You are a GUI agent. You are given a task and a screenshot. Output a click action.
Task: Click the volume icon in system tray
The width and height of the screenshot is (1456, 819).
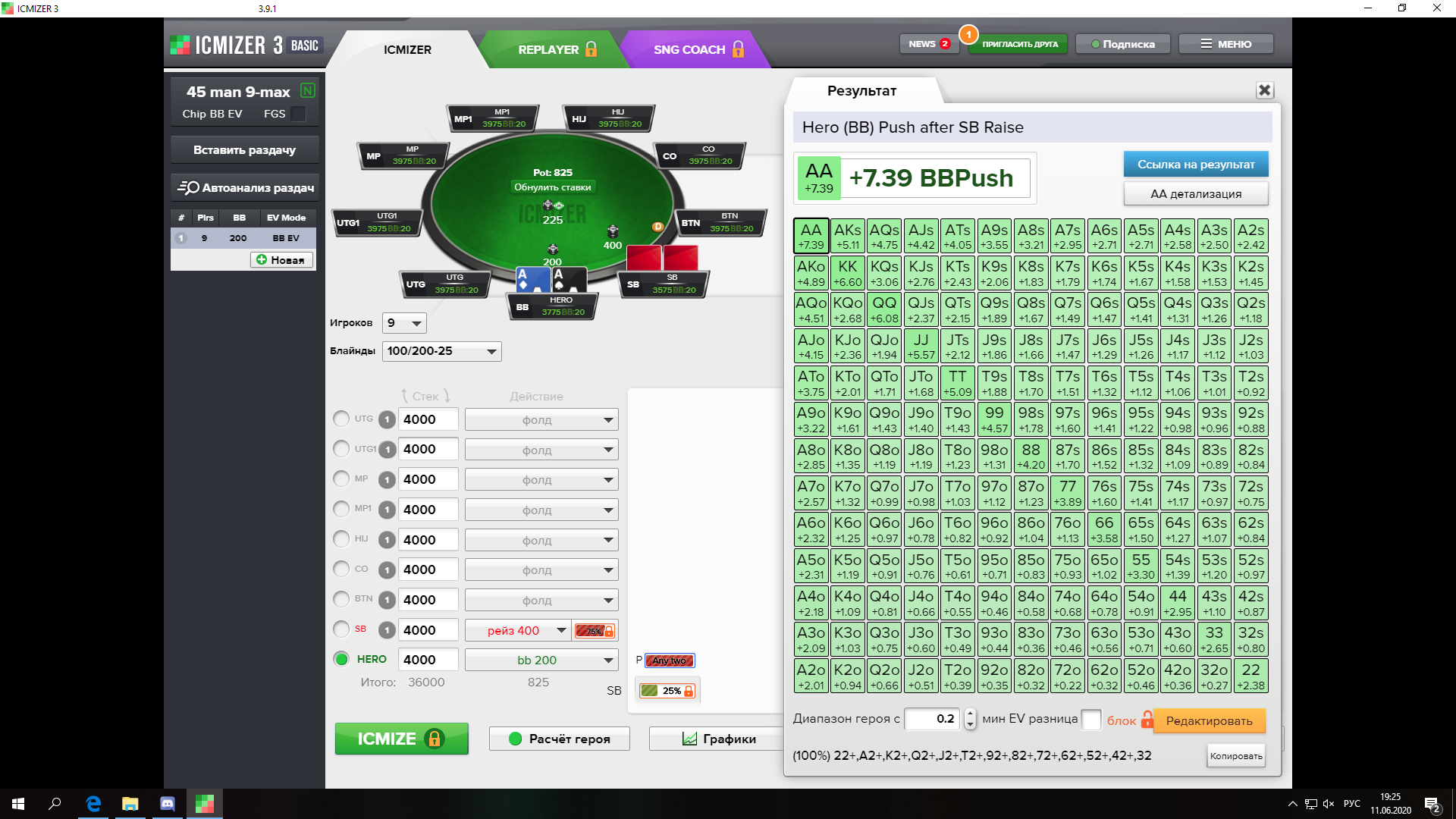(1329, 804)
